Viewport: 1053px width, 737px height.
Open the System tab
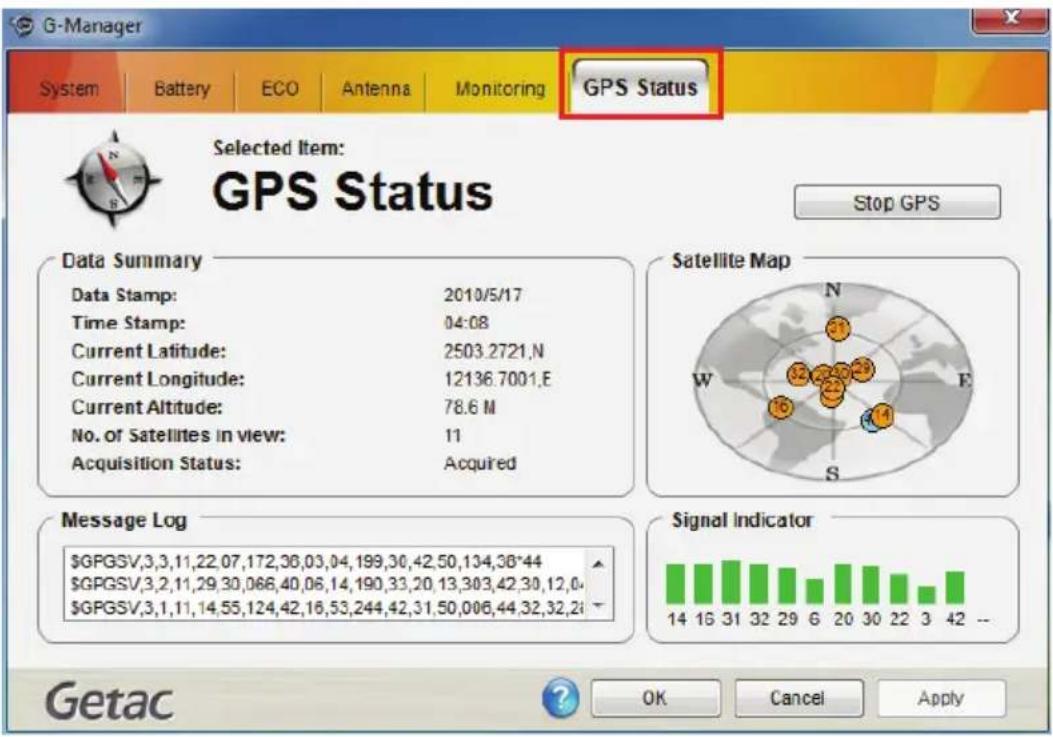point(69,89)
